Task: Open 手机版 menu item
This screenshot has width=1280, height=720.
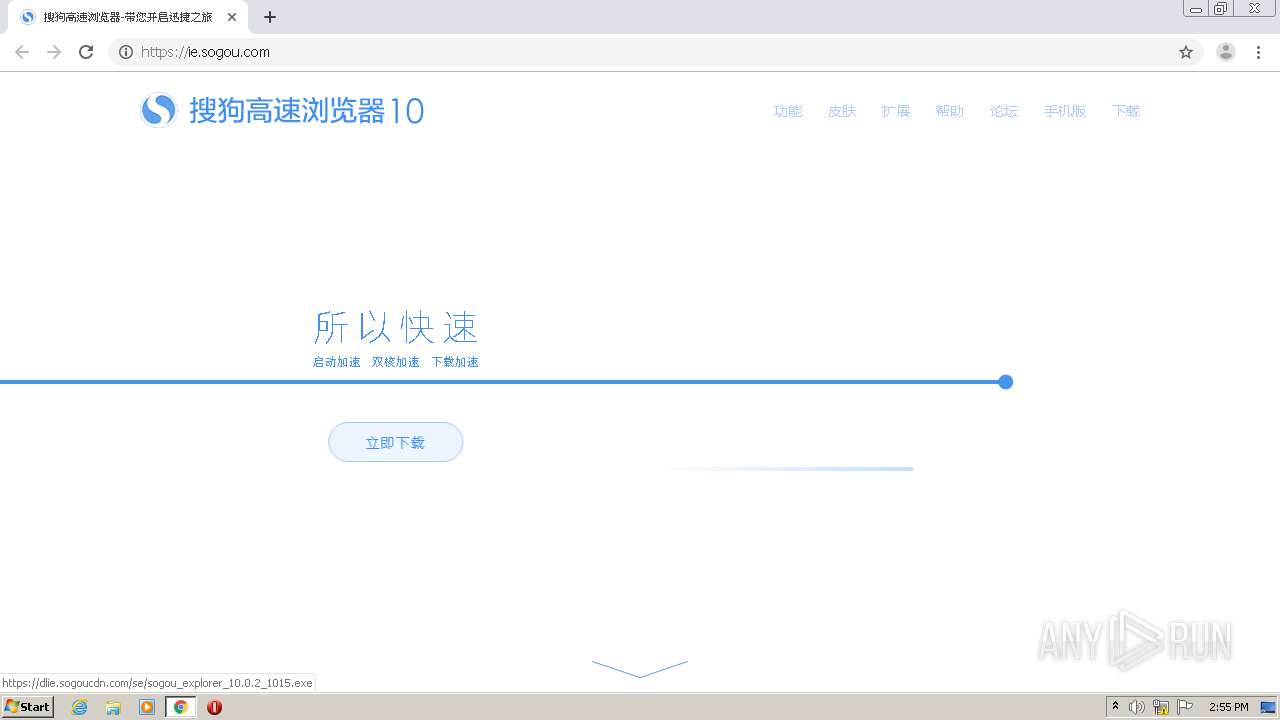Action: (1065, 111)
